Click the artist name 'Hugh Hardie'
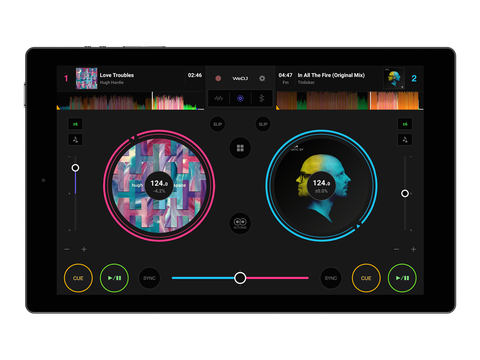The height and width of the screenshot is (360, 480). 112,82
